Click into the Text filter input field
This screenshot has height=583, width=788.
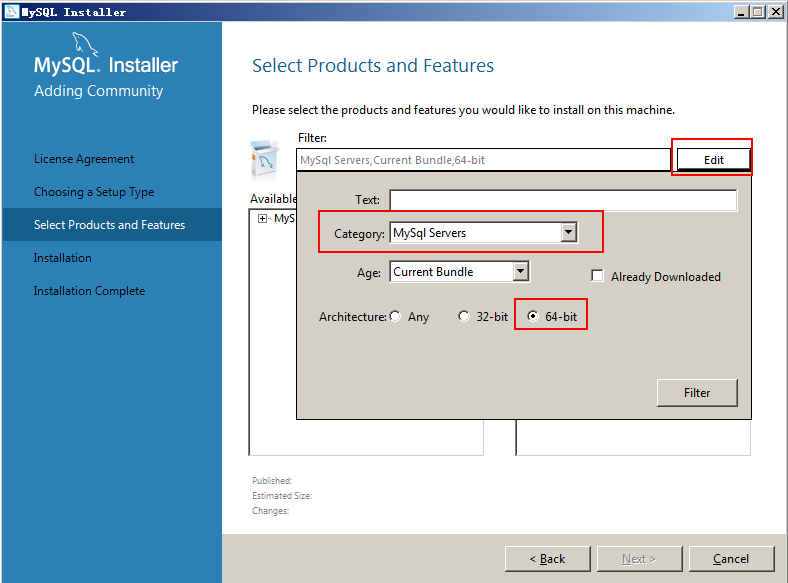point(563,200)
